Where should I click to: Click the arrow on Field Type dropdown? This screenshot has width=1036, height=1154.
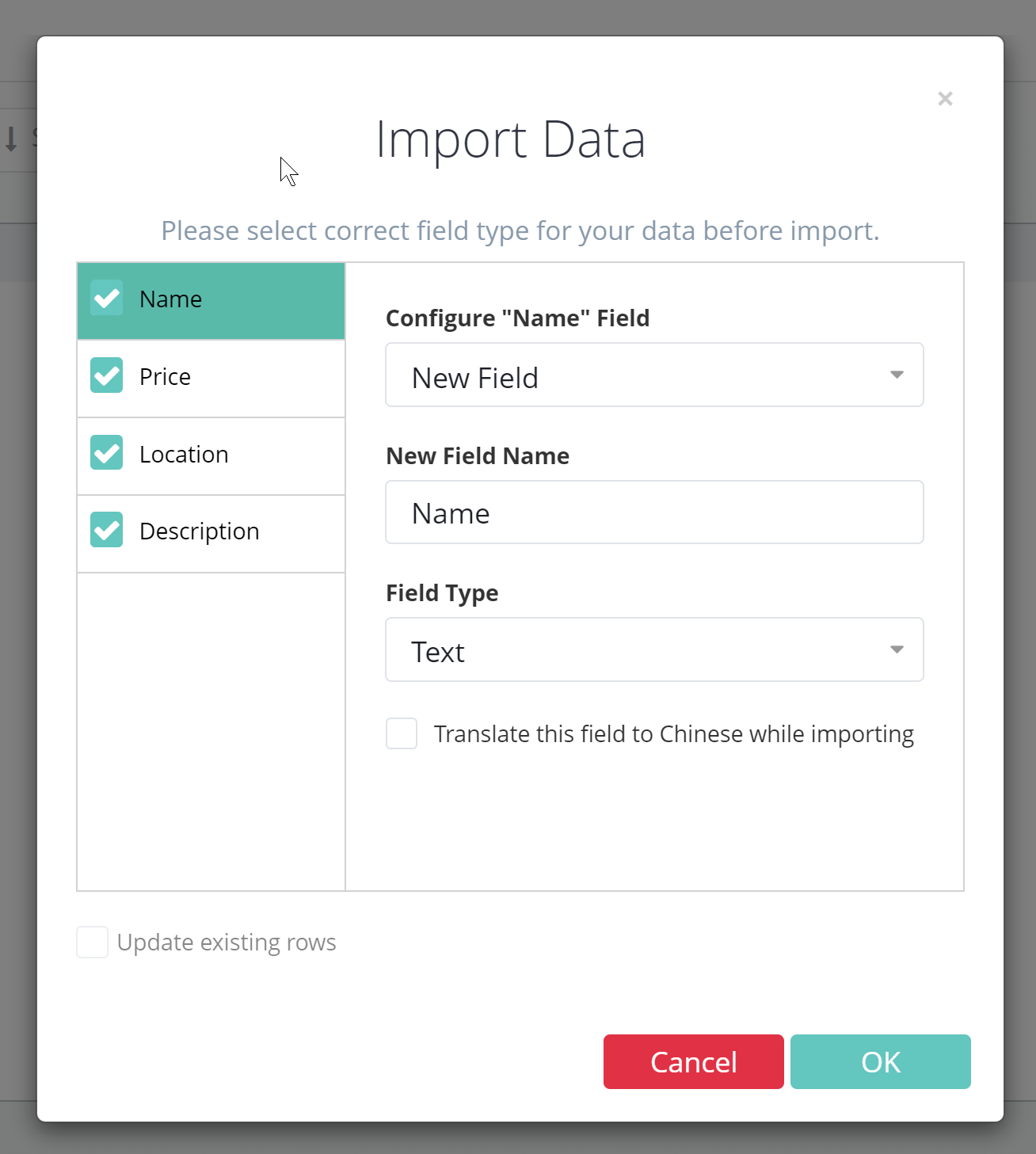point(897,650)
